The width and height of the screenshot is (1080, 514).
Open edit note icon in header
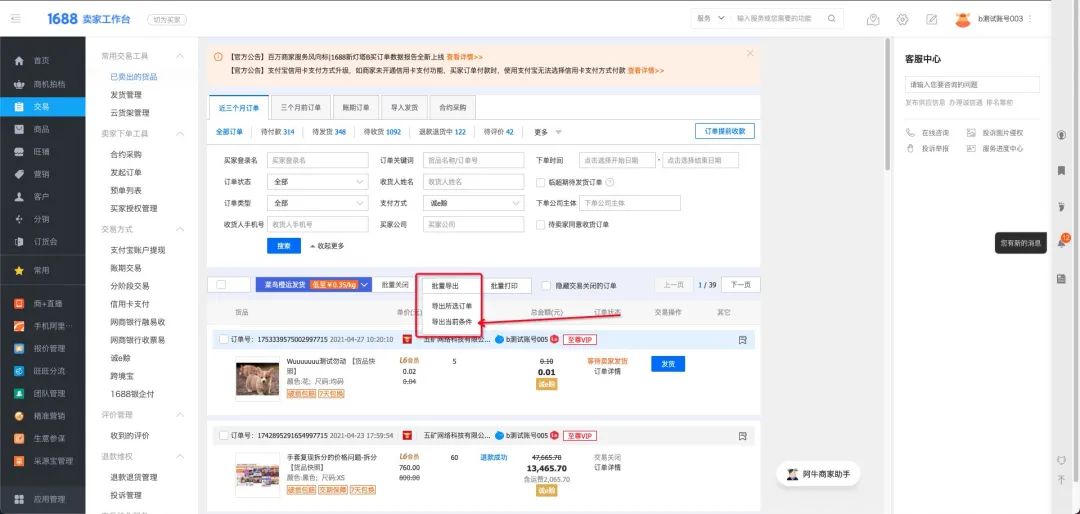click(x=932, y=19)
